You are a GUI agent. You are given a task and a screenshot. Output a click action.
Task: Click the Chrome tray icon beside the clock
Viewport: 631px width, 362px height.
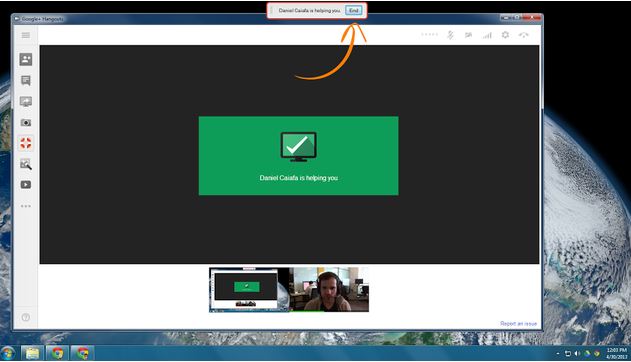(x=596, y=354)
